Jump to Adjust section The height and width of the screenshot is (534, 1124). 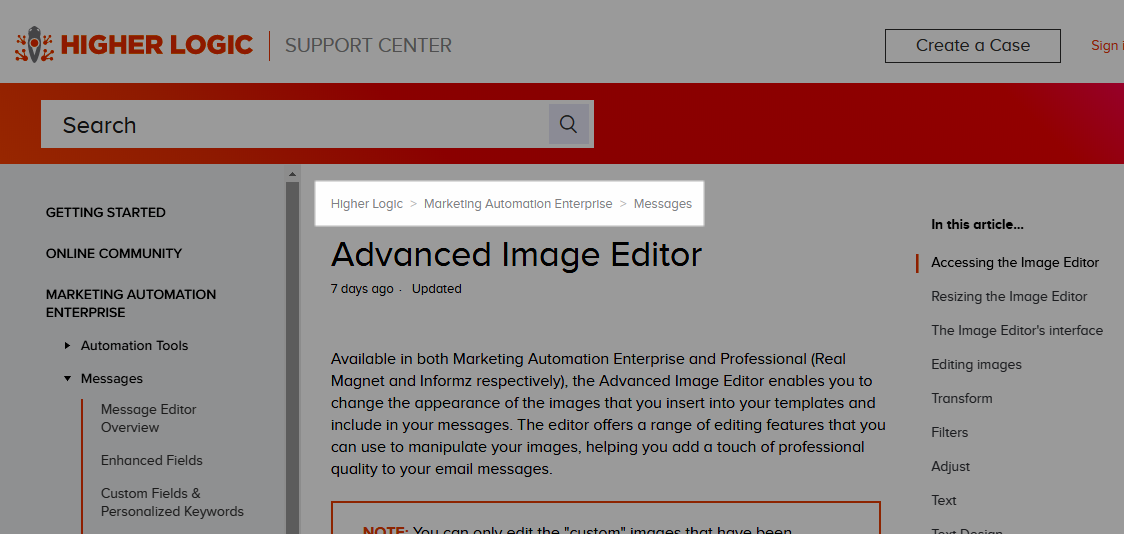[x=951, y=467]
